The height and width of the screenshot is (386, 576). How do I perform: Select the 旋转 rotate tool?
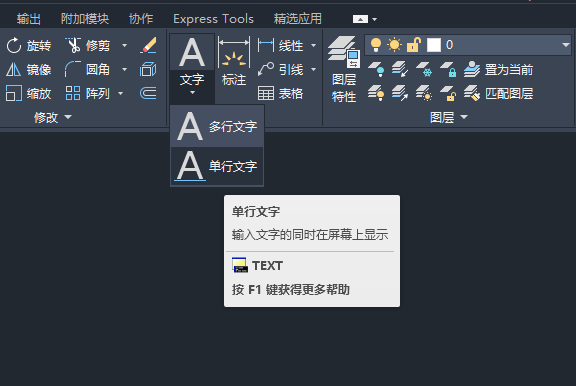tap(29, 46)
